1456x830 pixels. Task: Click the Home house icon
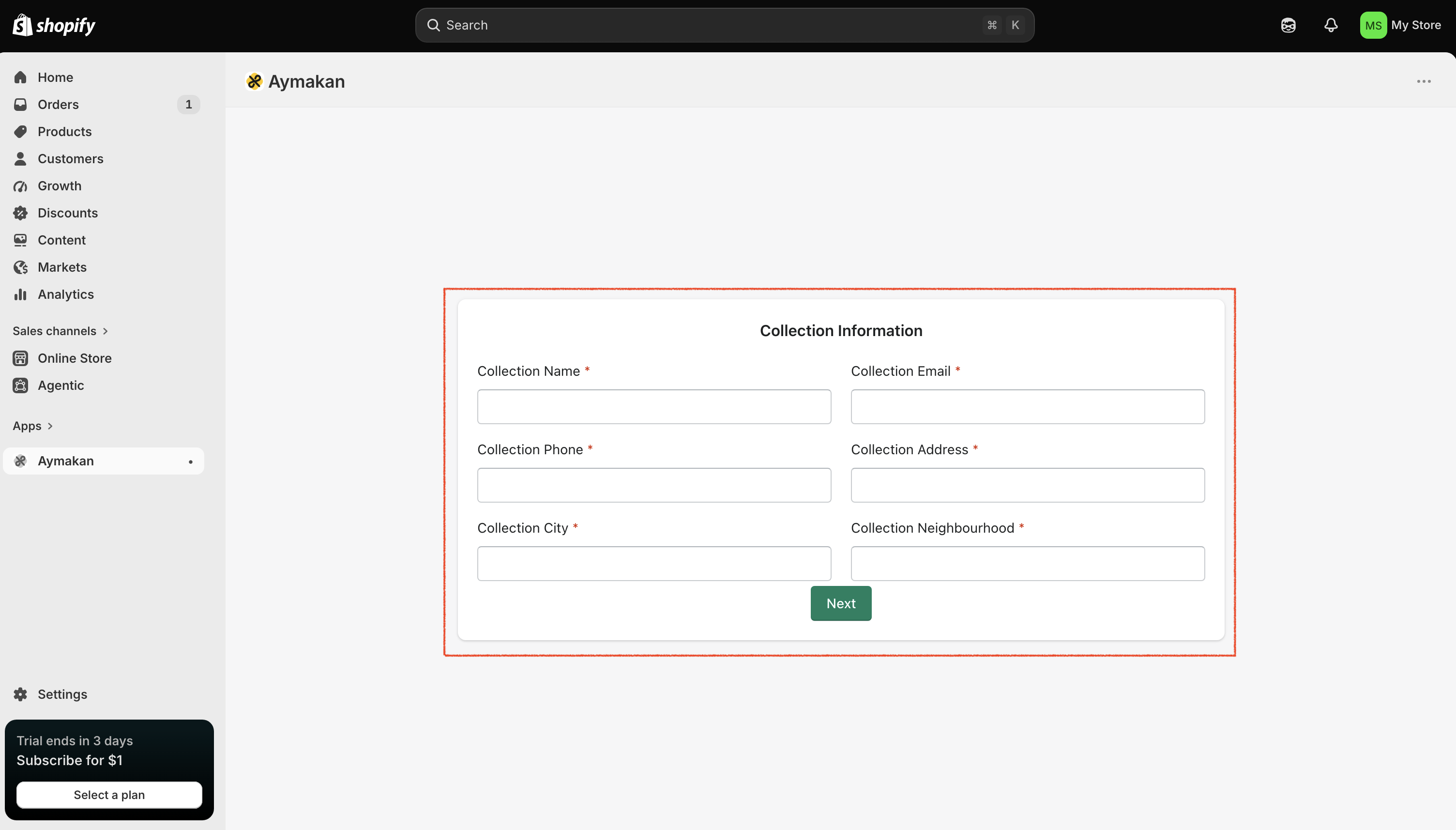tap(20, 77)
